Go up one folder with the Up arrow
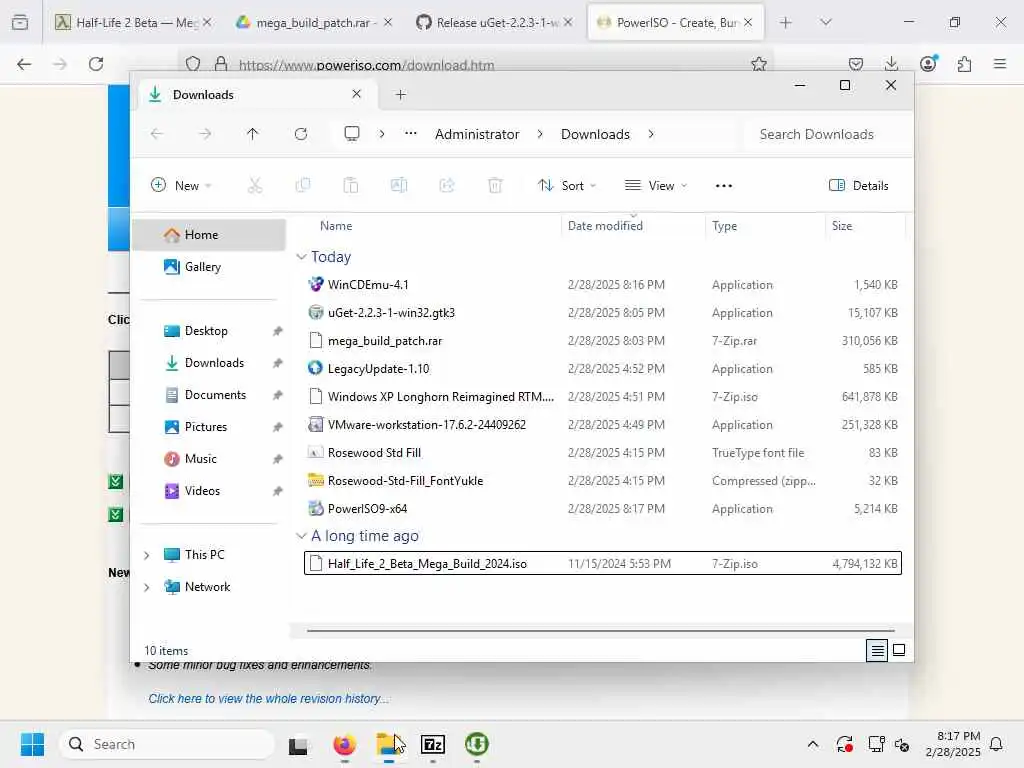 click(253, 134)
